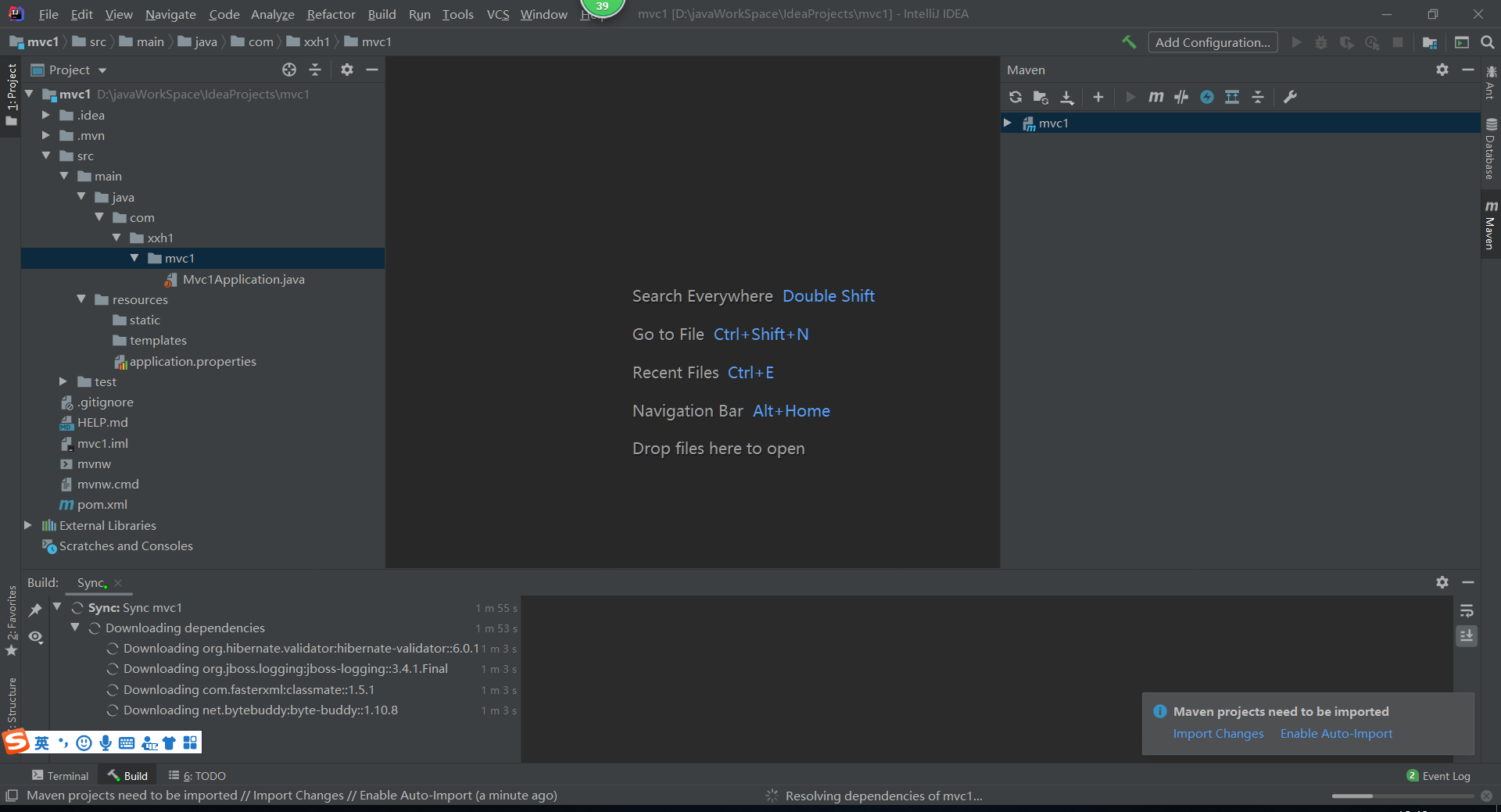
Task: Collapse all in Maven panel
Action: (1258, 97)
